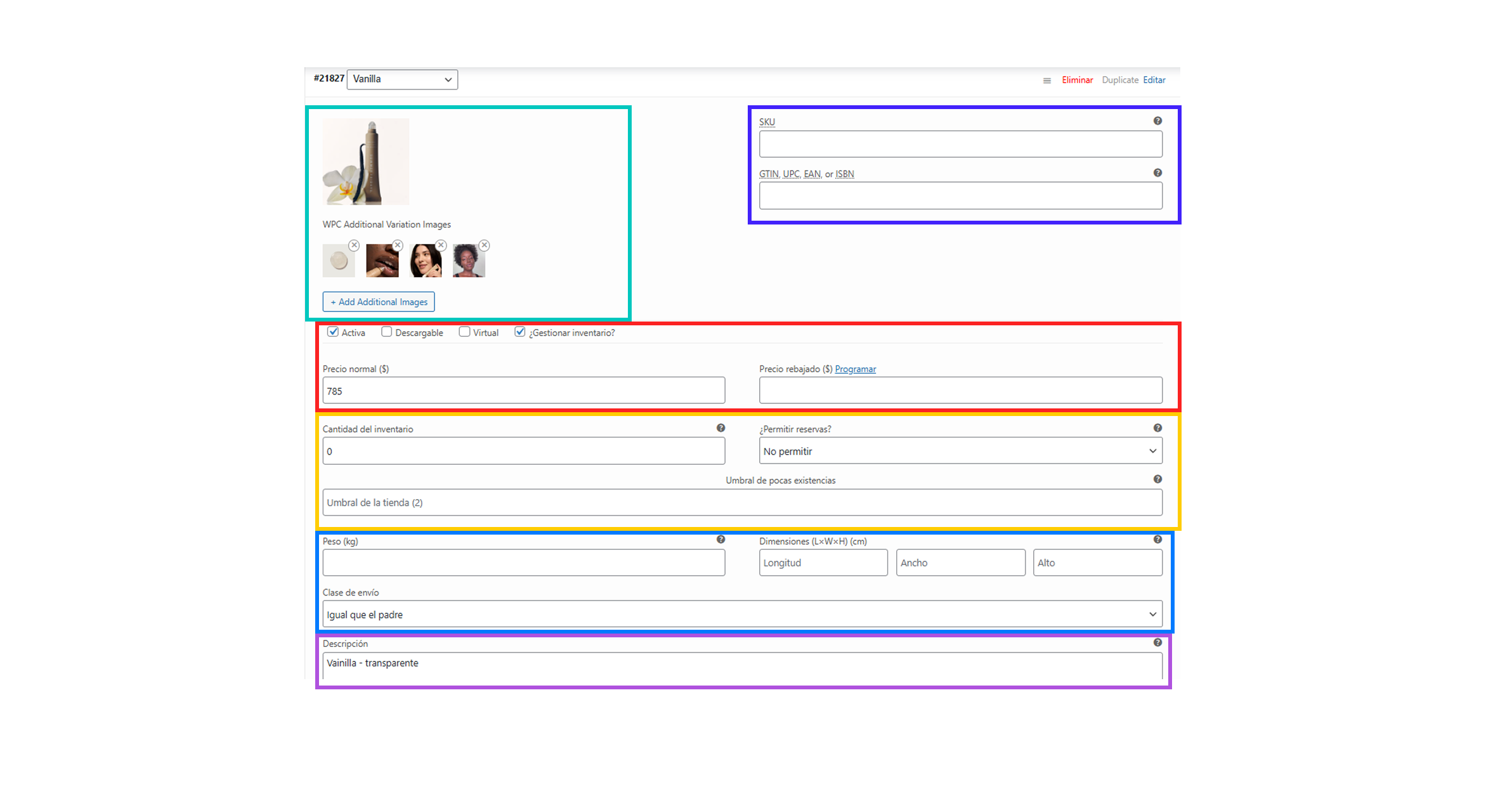
Task: Remove the first additional variation image
Action: point(354,245)
